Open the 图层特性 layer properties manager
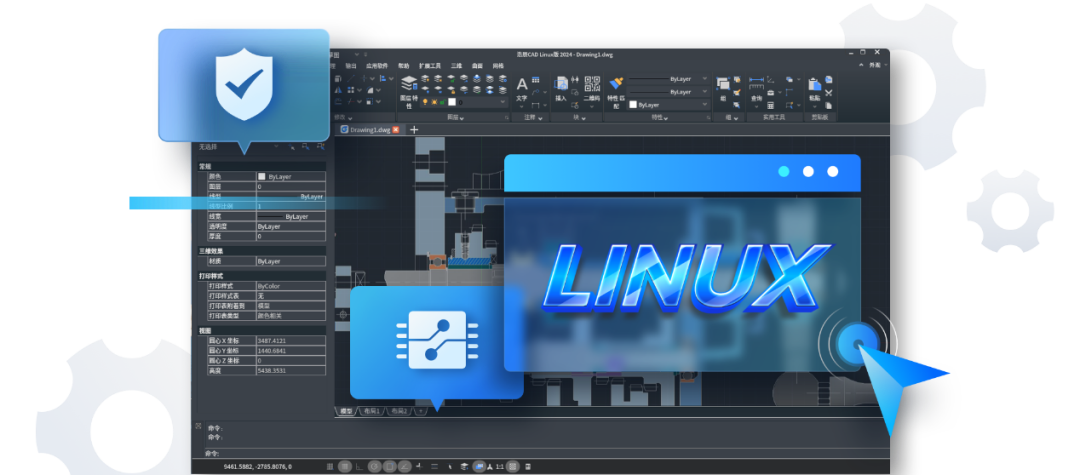The height and width of the screenshot is (475, 1080). [x=409, y=92]
